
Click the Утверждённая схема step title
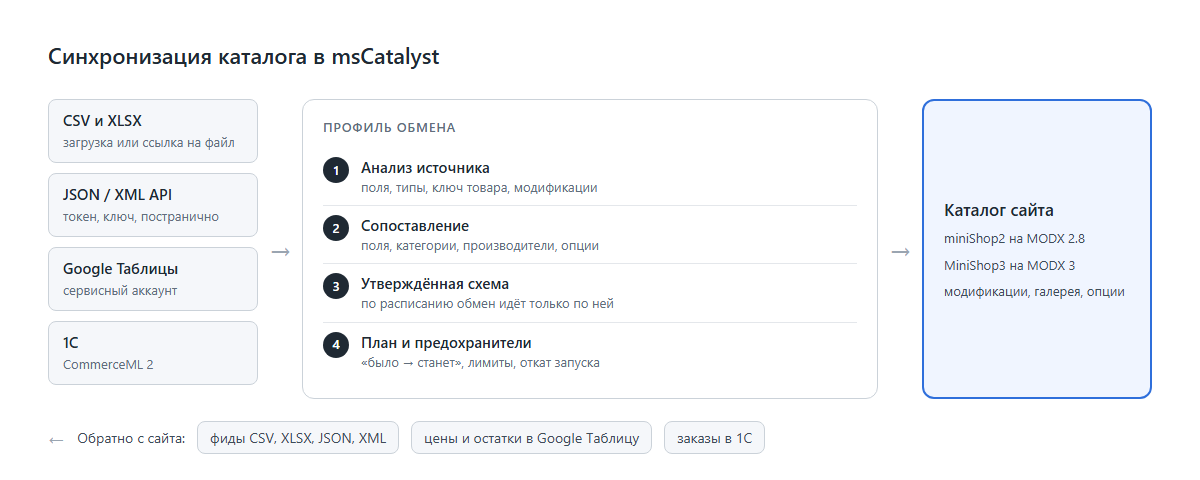coord(435,284)
